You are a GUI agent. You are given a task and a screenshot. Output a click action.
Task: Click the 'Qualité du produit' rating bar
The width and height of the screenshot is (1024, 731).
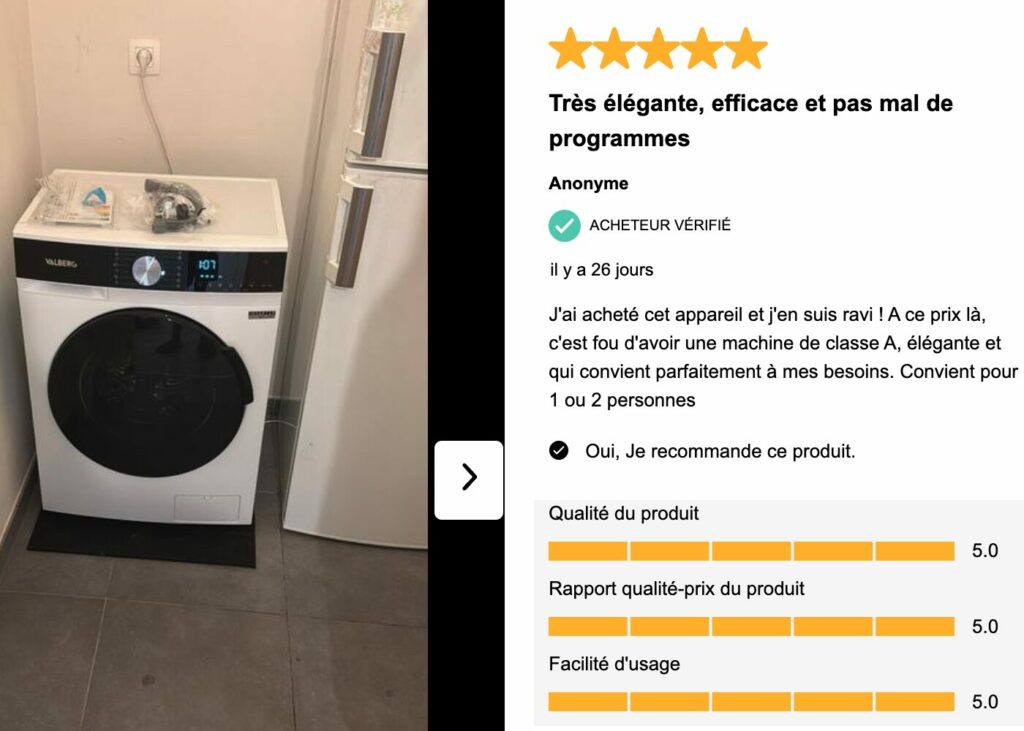[751, 551]
